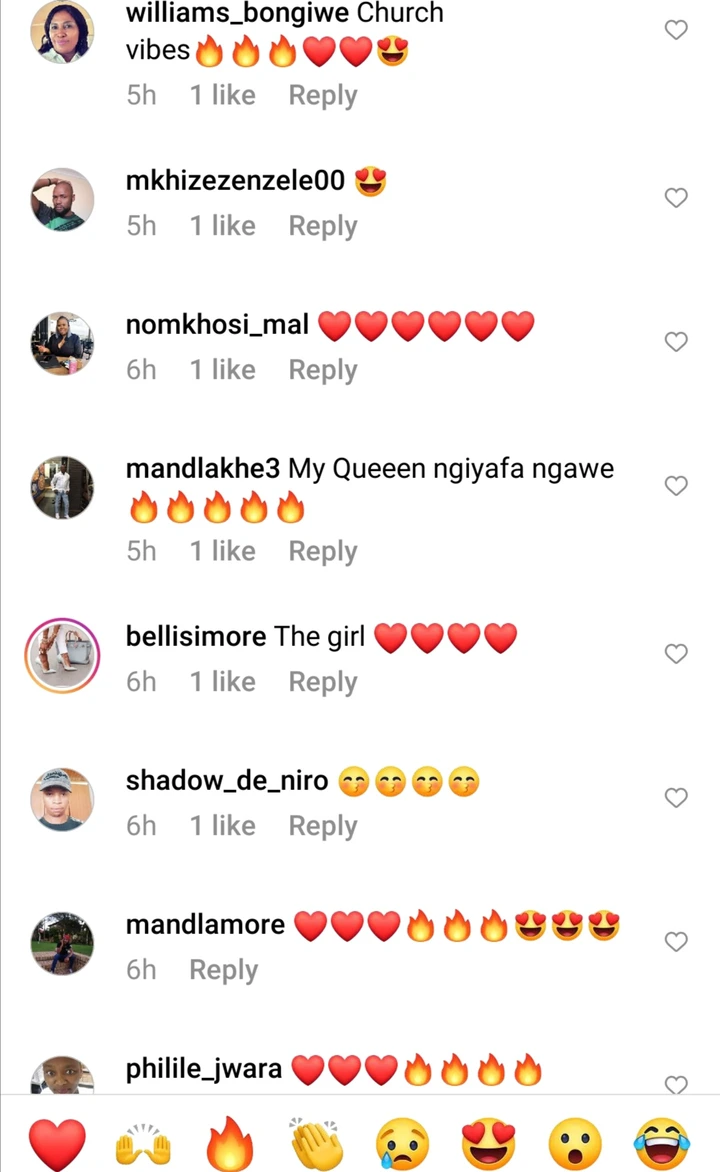This screenshot has width=720, height=1172.
Task: Like williams_bongiwe's comment with heart
Action: 676,30
